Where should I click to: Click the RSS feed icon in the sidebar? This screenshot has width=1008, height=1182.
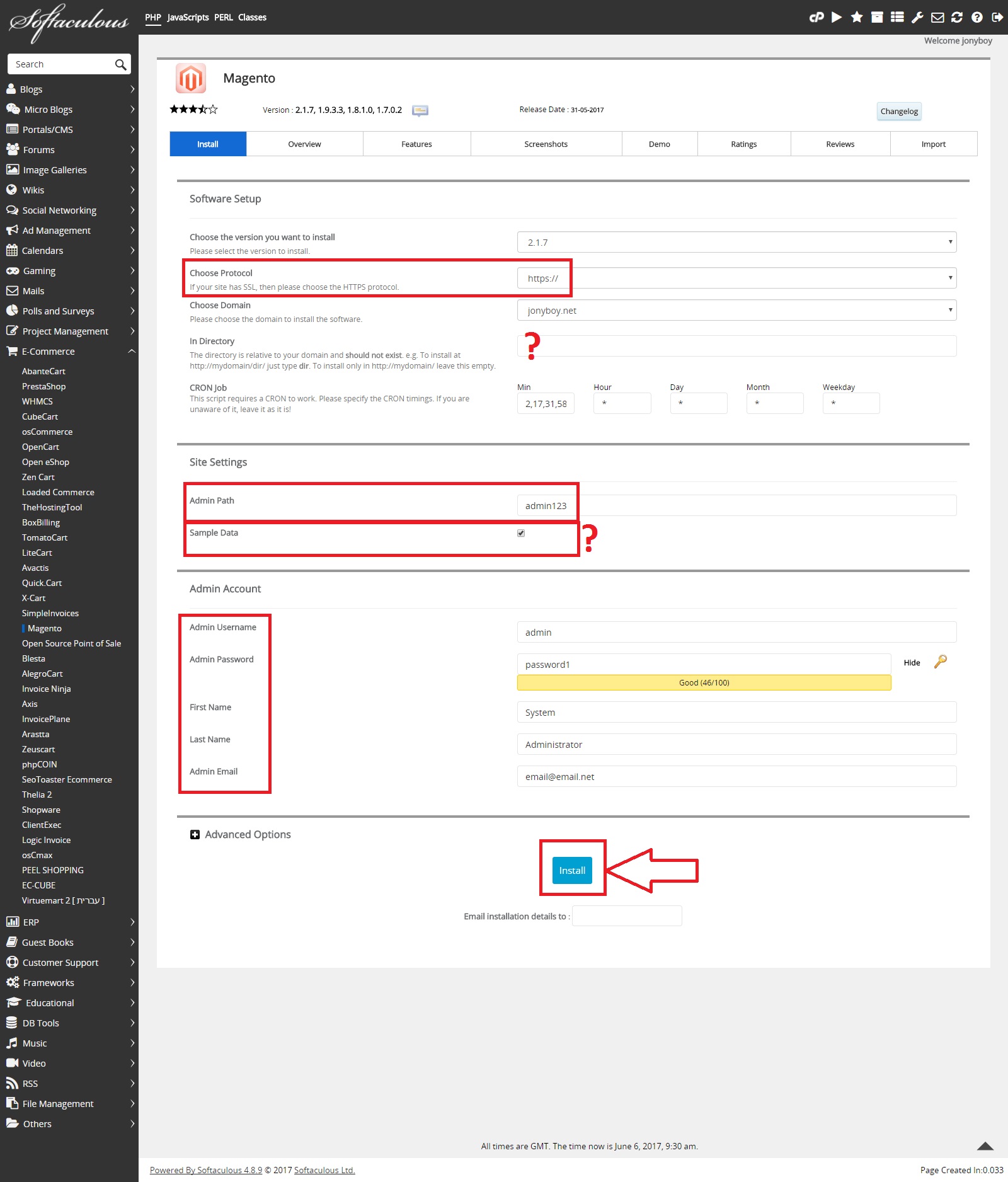12,1084
